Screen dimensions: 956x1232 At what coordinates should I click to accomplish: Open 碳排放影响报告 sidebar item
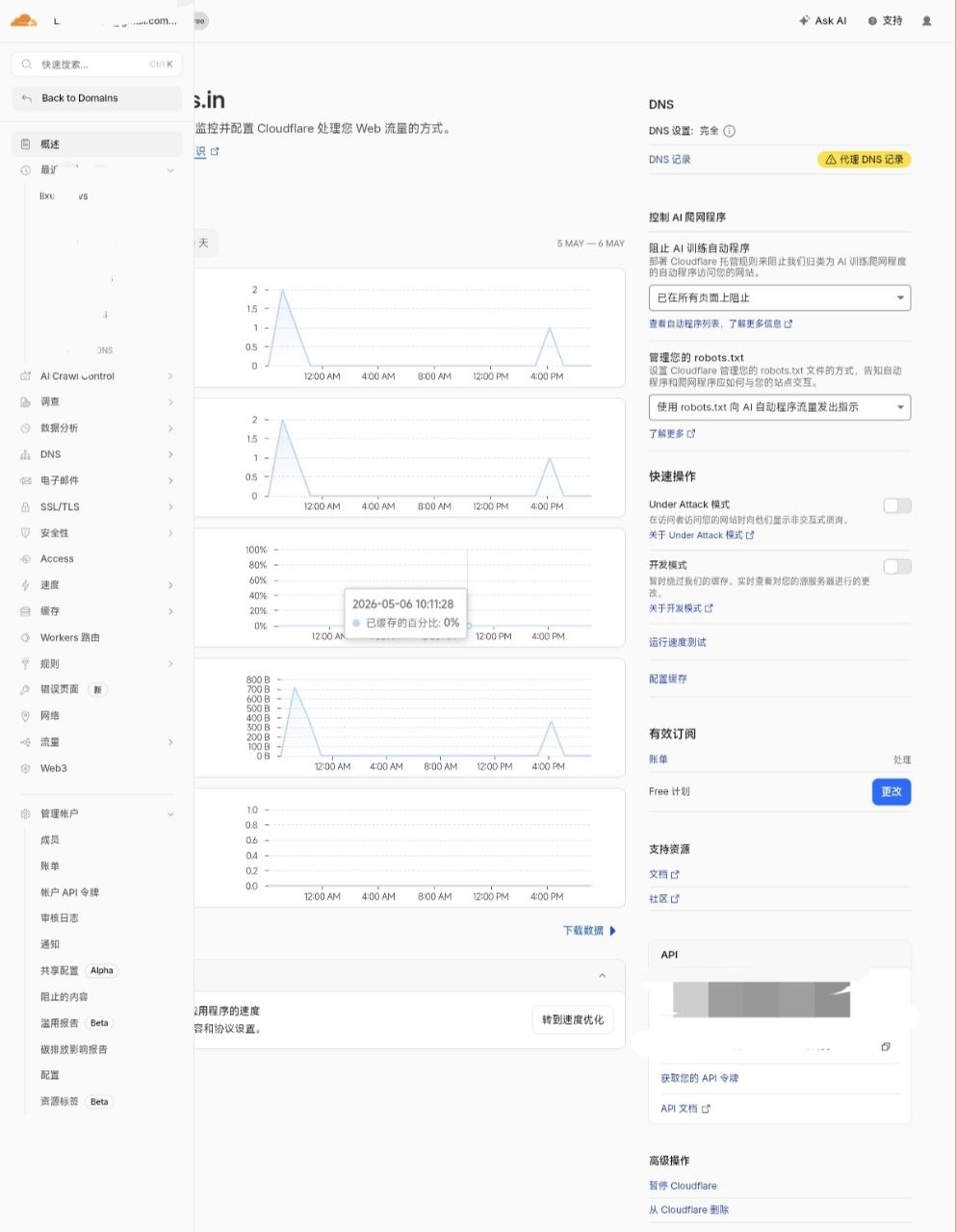click(x=74, y=1049)
